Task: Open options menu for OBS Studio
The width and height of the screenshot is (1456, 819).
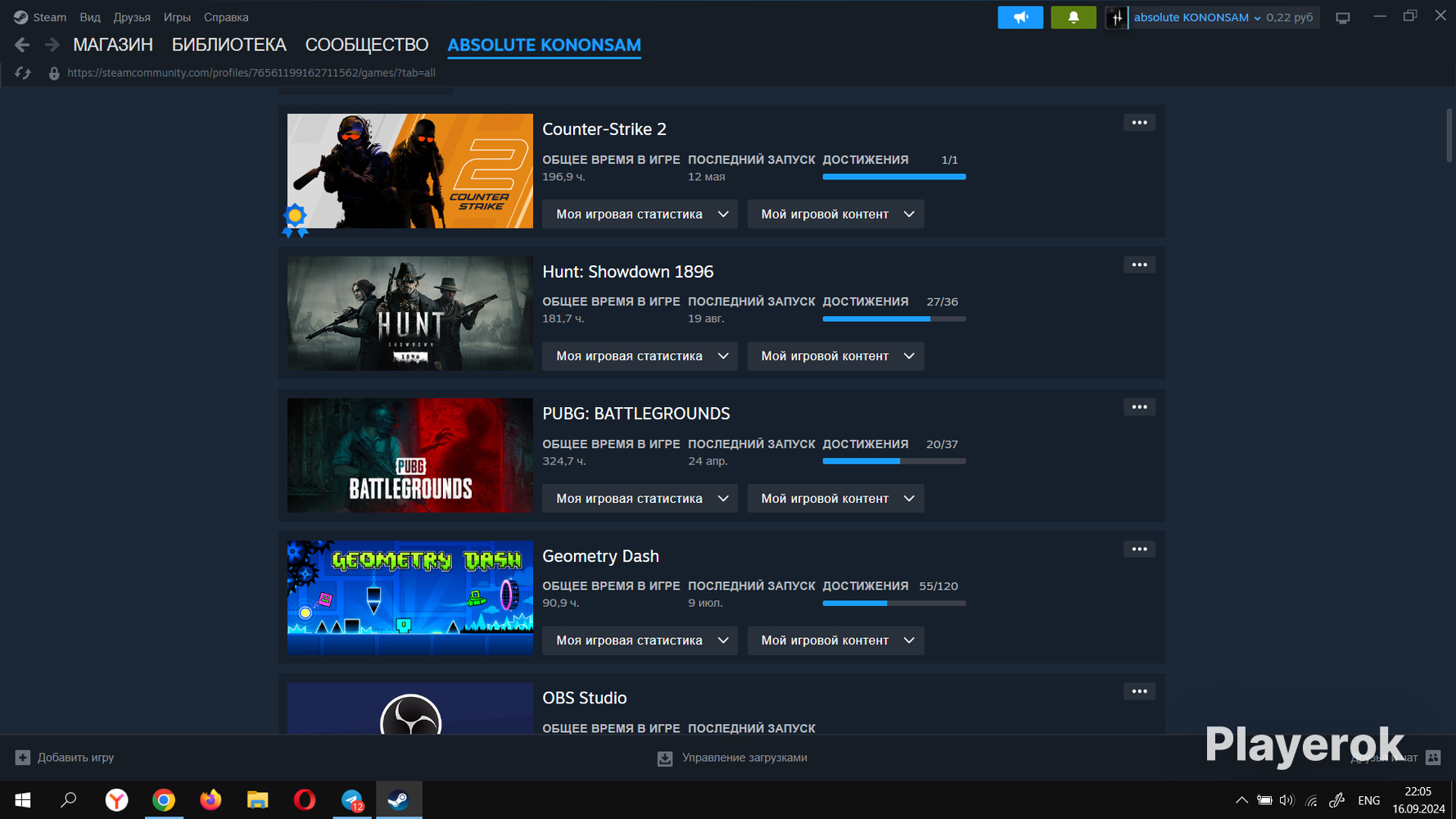Action: click(1139, 691)
